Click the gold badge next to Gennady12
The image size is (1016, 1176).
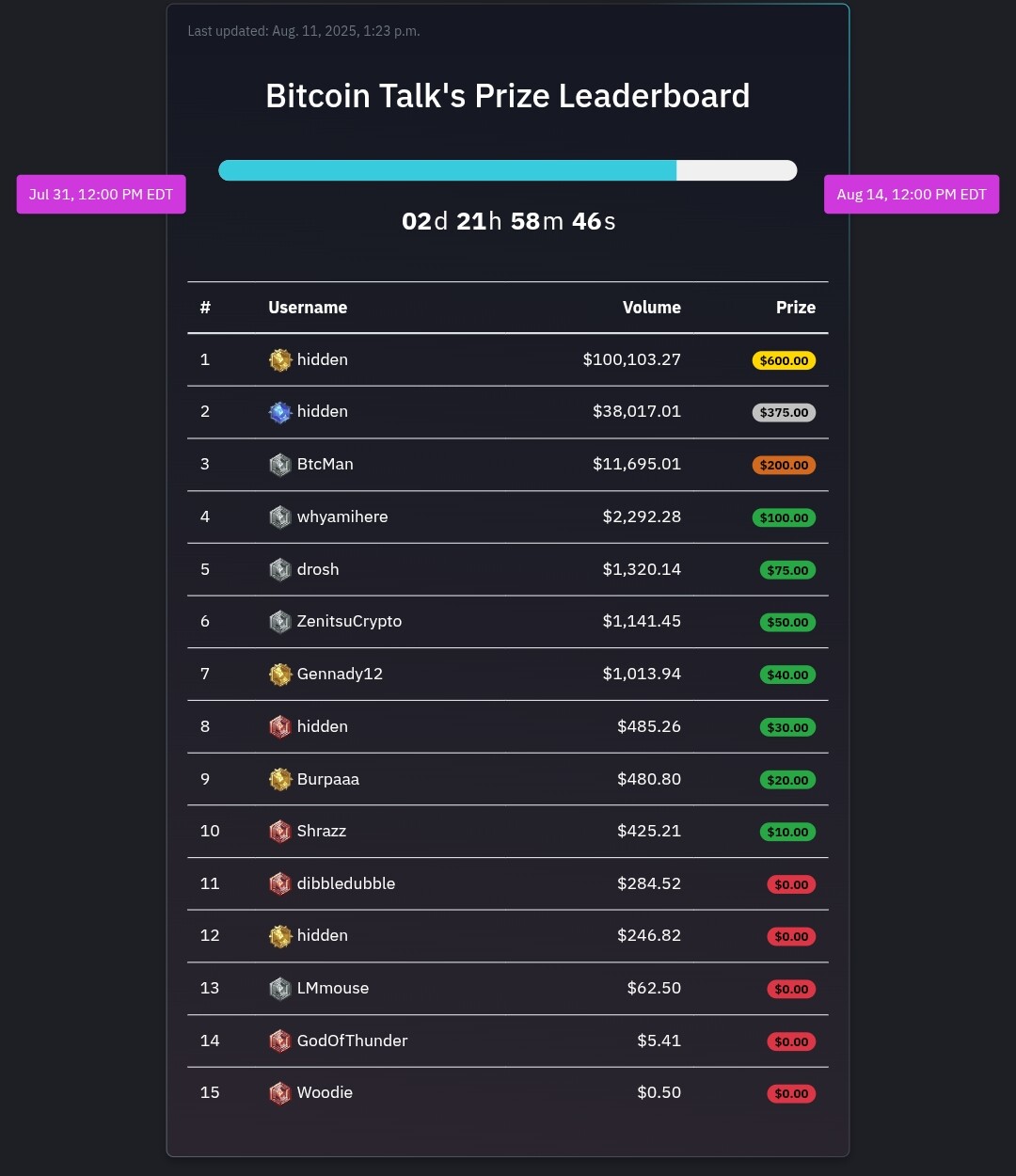(x=280, y=675)
